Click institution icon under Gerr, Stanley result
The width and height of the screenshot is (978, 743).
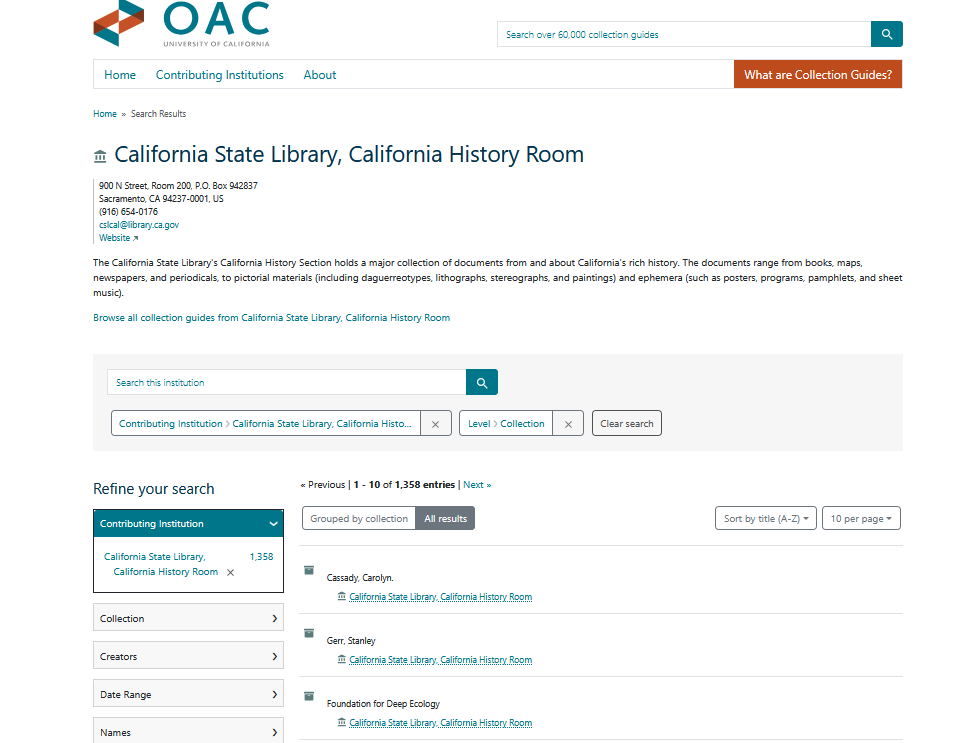pyautogui.click(x=341, y=659)
